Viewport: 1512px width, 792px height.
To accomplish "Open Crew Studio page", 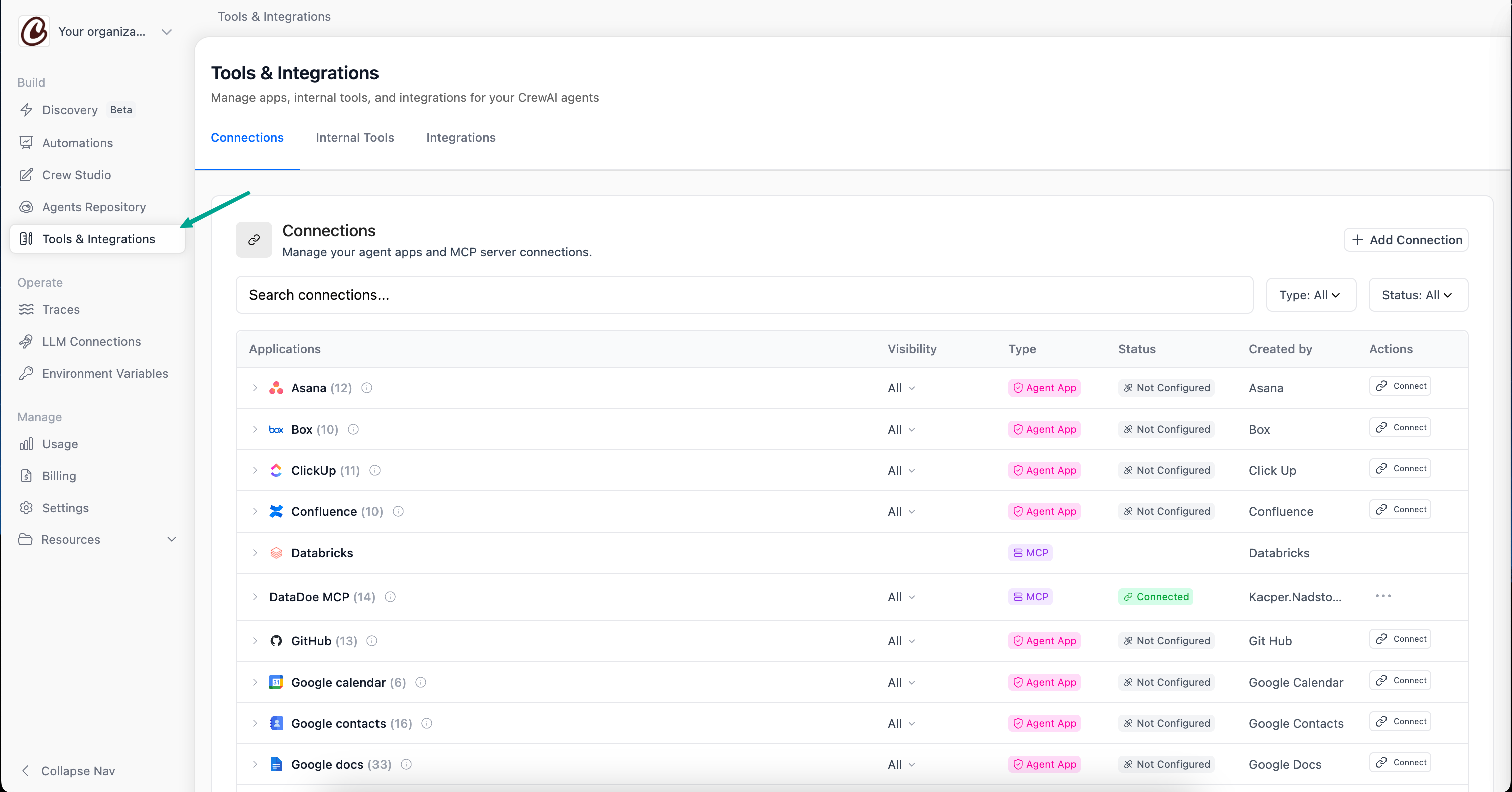I will pyautogui.click(x=76, y=175).
